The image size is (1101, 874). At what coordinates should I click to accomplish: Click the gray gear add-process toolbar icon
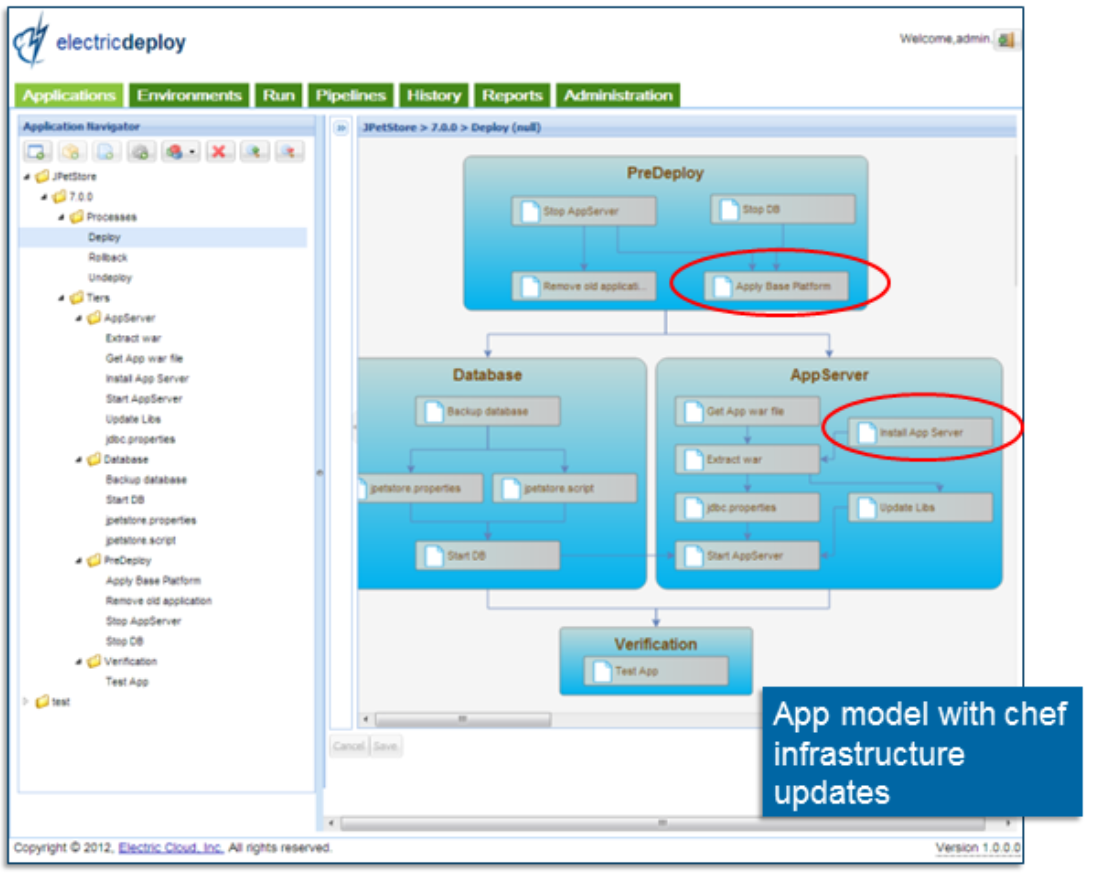(x=141, y=151)
